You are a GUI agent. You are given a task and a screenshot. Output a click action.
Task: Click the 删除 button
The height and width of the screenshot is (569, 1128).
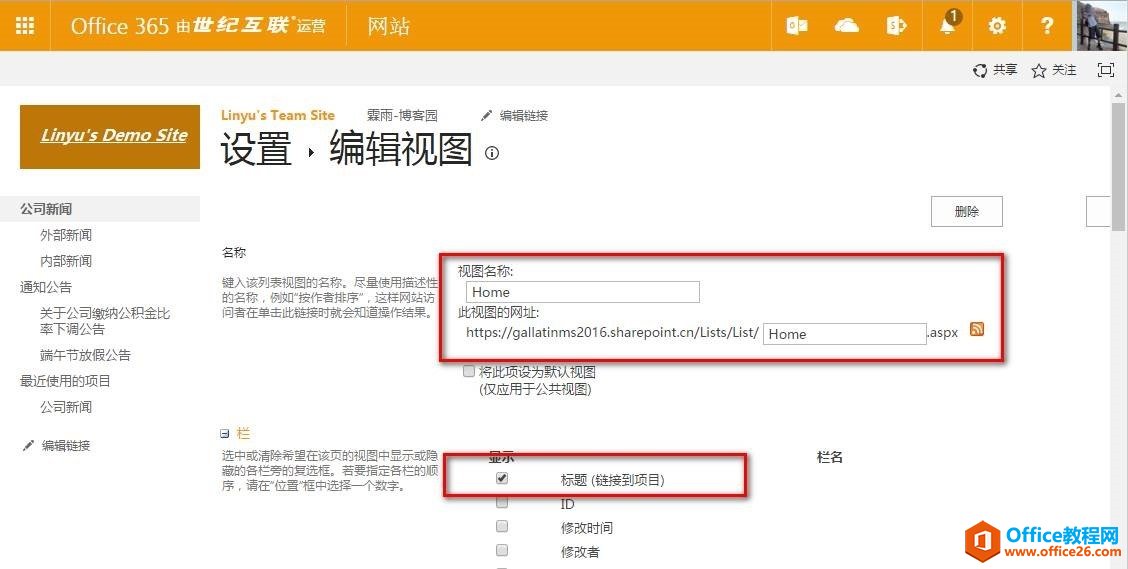click(x=967, y=211)
